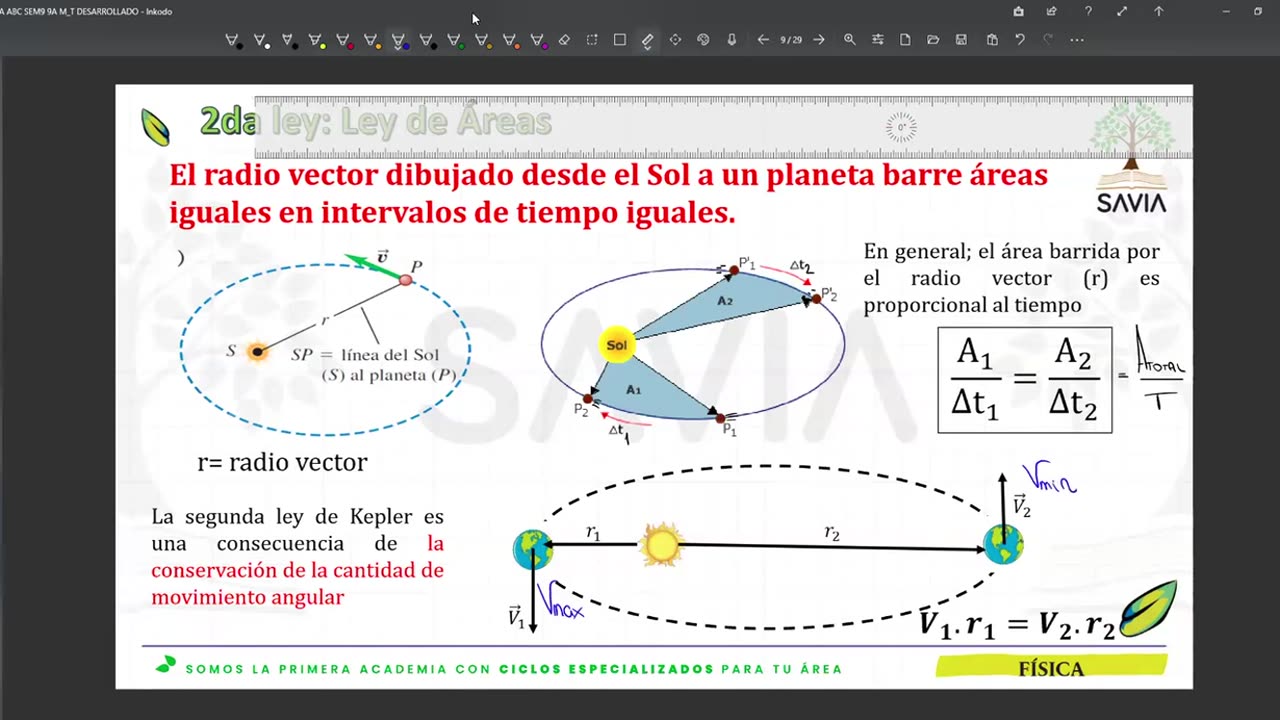Go to next page with right arrow

[819, 40]
